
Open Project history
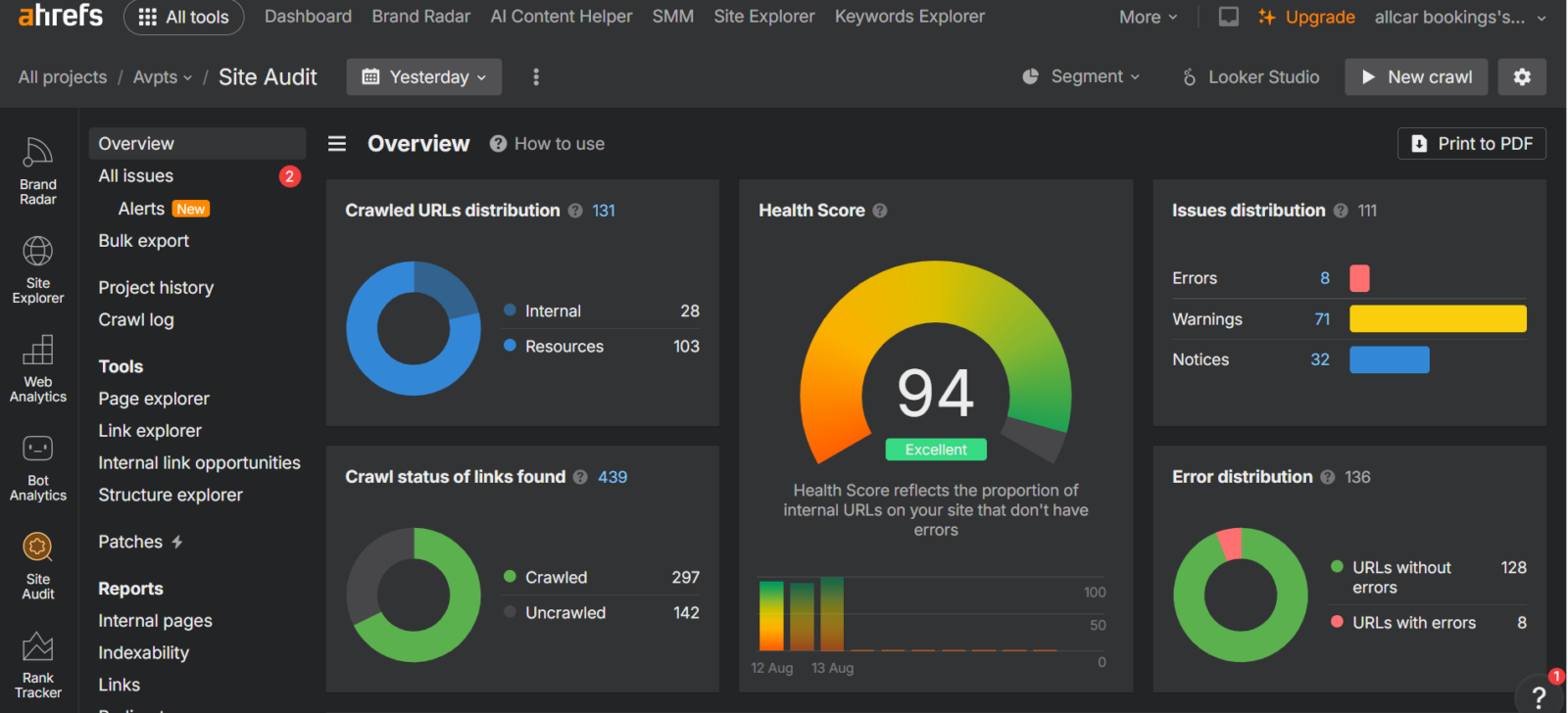(156, 288)
